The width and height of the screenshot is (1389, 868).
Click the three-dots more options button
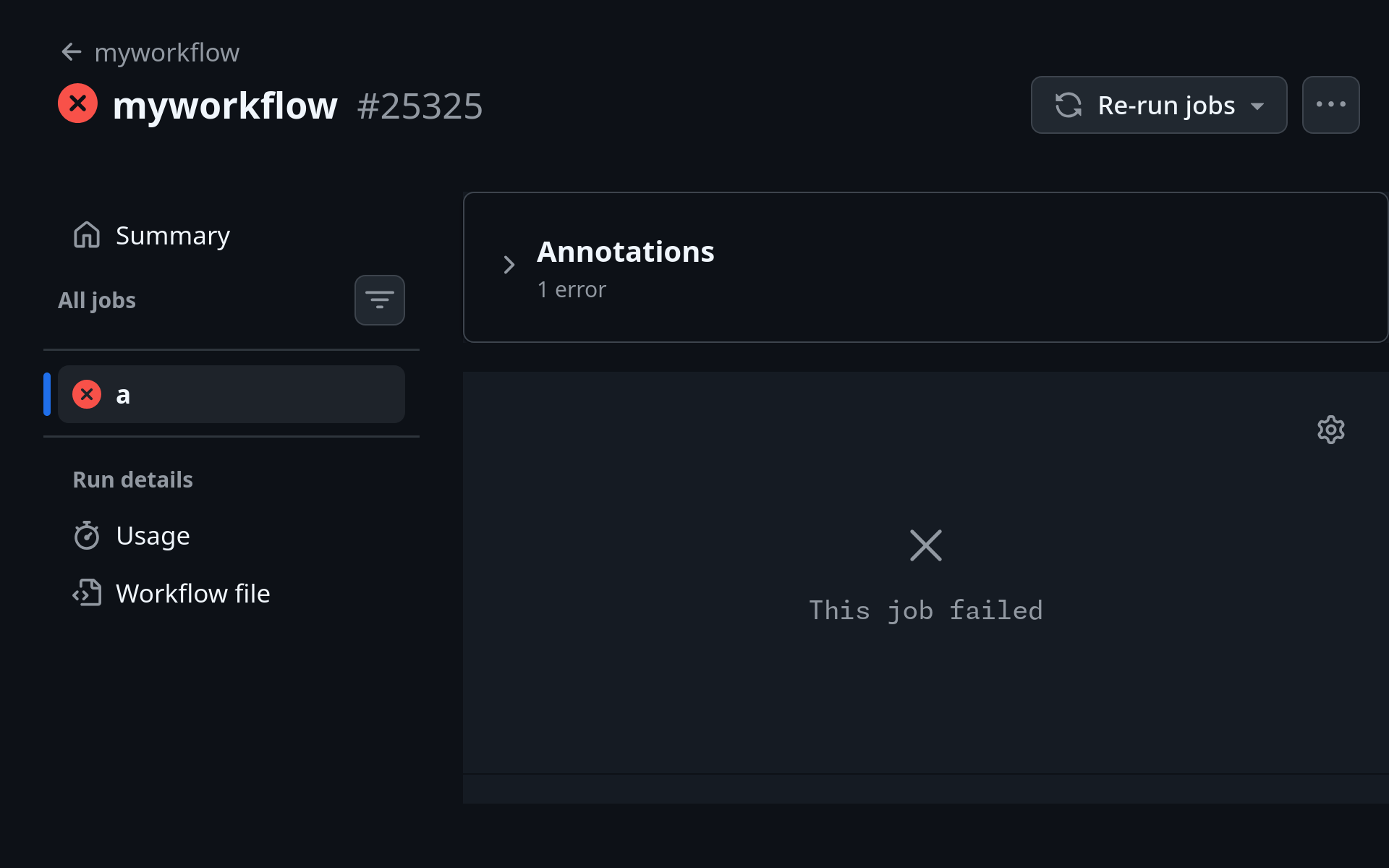(x=1330, y=105)
